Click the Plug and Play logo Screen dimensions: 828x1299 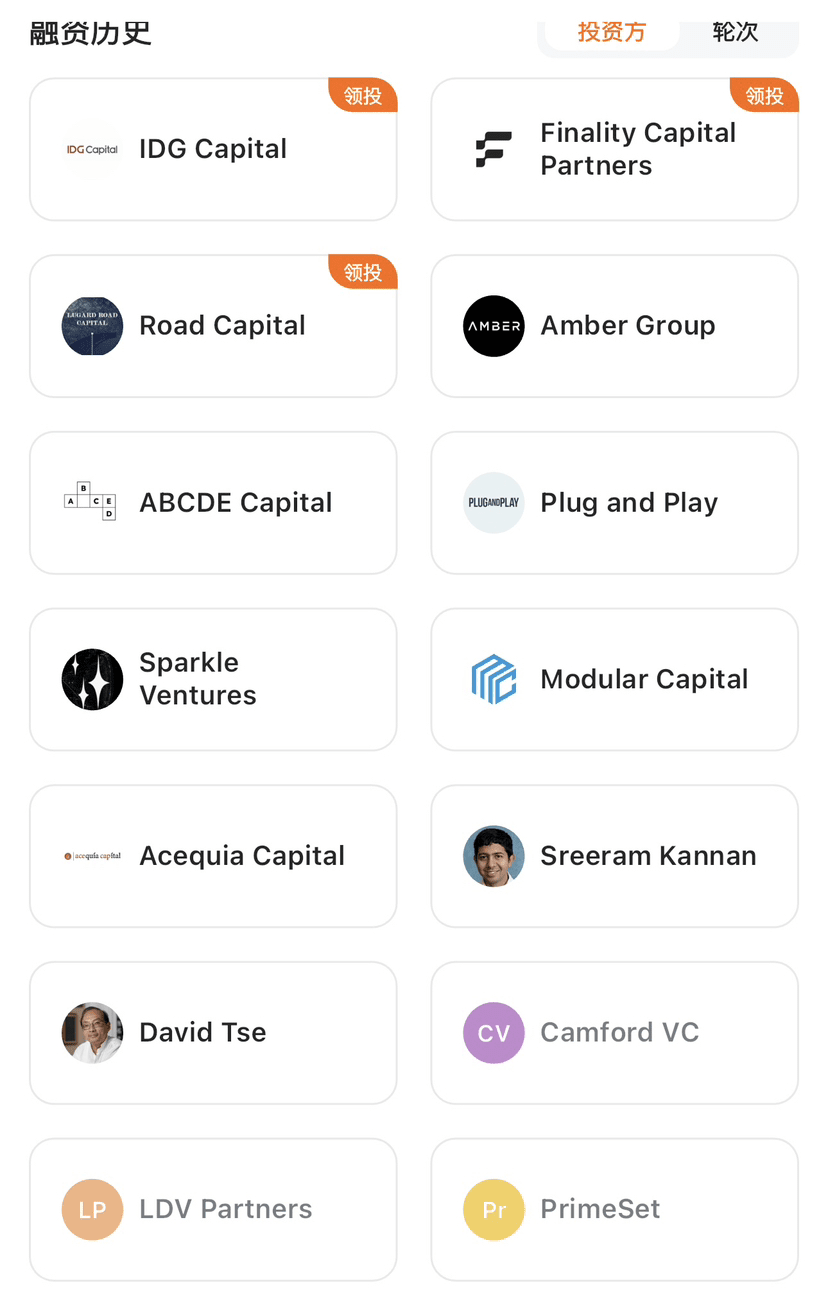[494, 502]
